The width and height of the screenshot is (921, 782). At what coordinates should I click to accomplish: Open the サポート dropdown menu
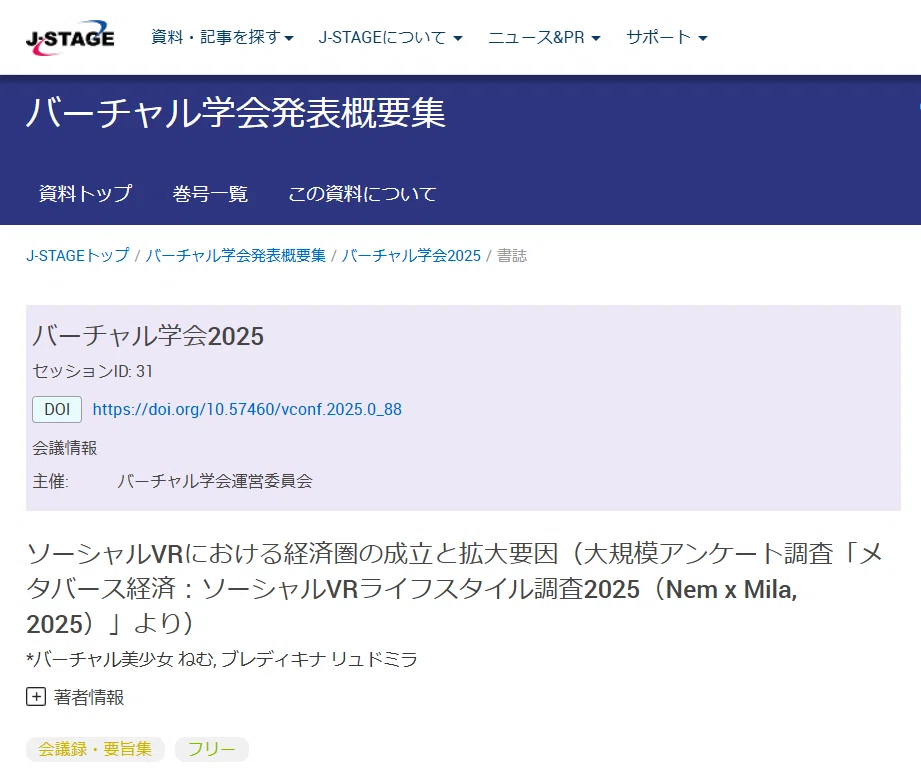click(667, 38)
